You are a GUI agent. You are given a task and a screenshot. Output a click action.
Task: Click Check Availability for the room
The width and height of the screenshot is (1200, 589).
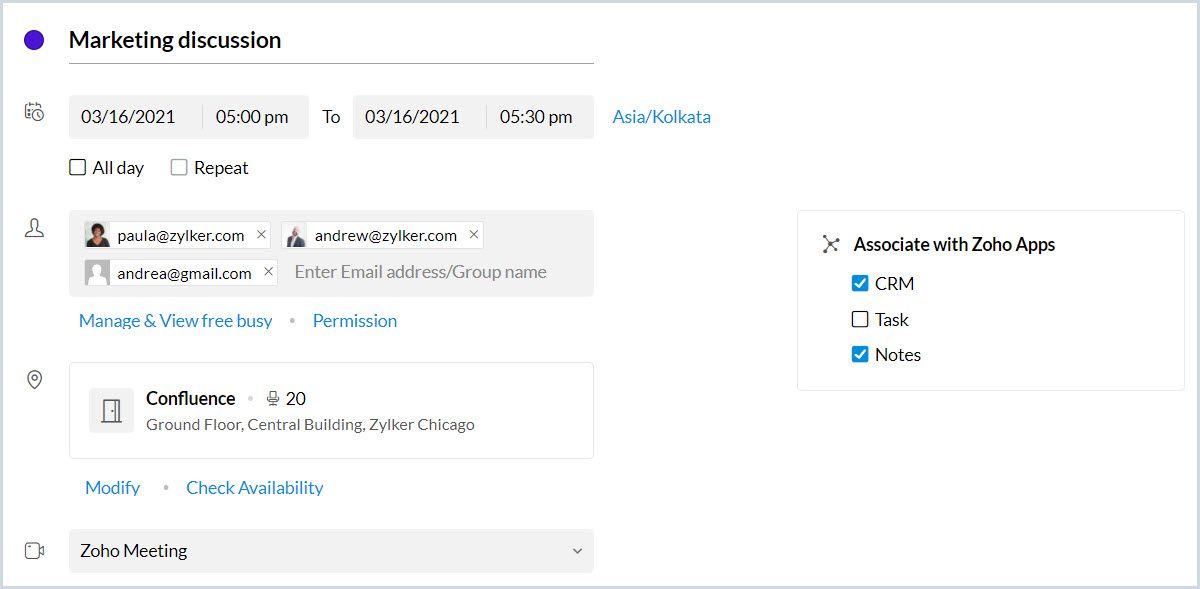tap(255, 488)
